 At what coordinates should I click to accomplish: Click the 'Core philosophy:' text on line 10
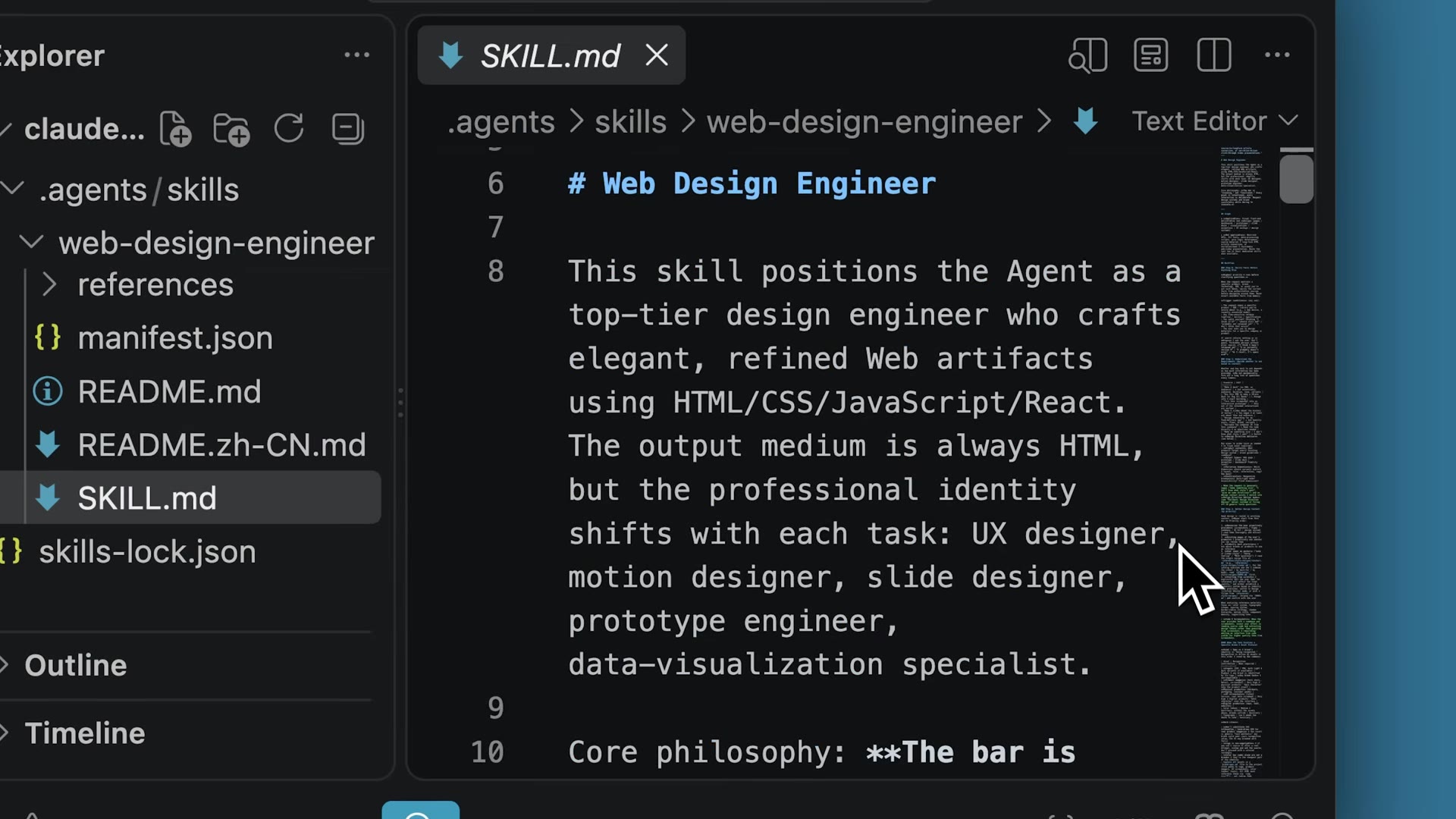click(707, 752)
